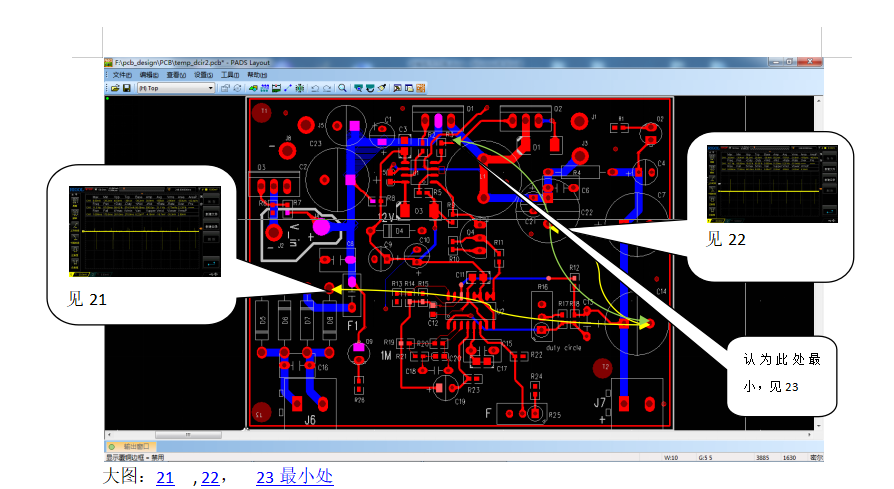Open the ECO toolbar icon
This screenshot has height=489, width=894.
(x=288, y=88)
